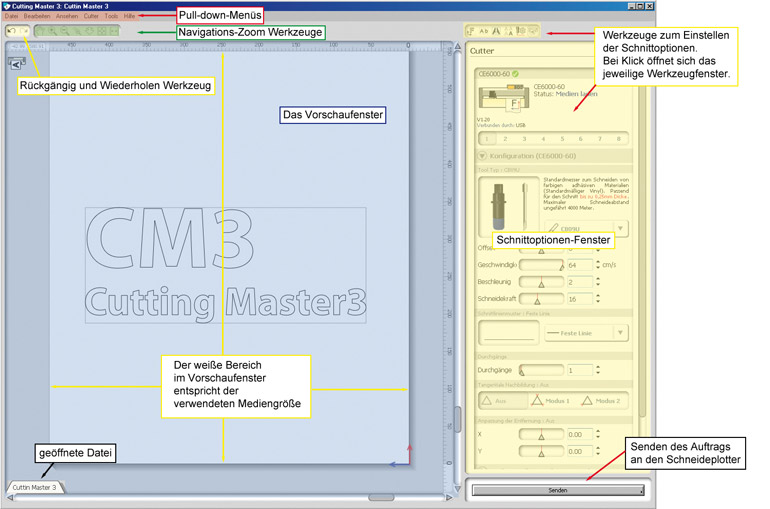This screenshot has height=509, width=770.
Task: Open the small 'A' registration tool icon
Action: 509,31
